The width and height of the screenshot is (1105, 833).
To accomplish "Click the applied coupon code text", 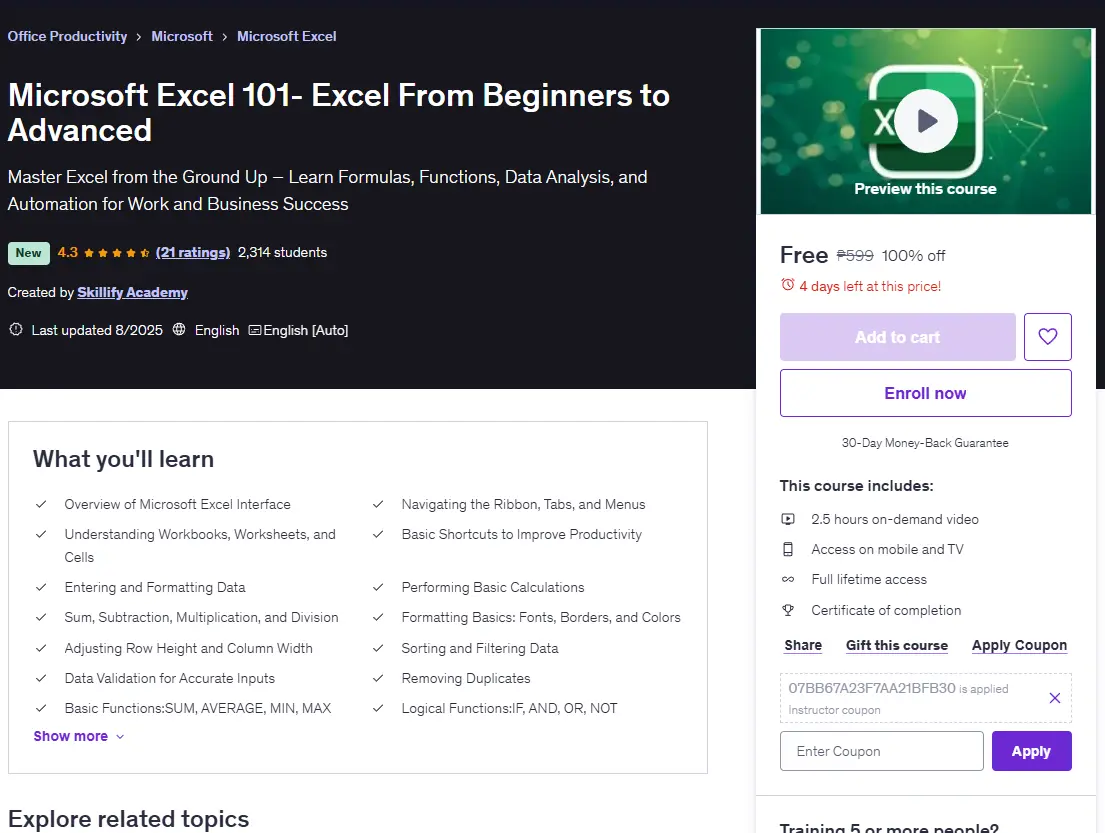I will [872, 688].
